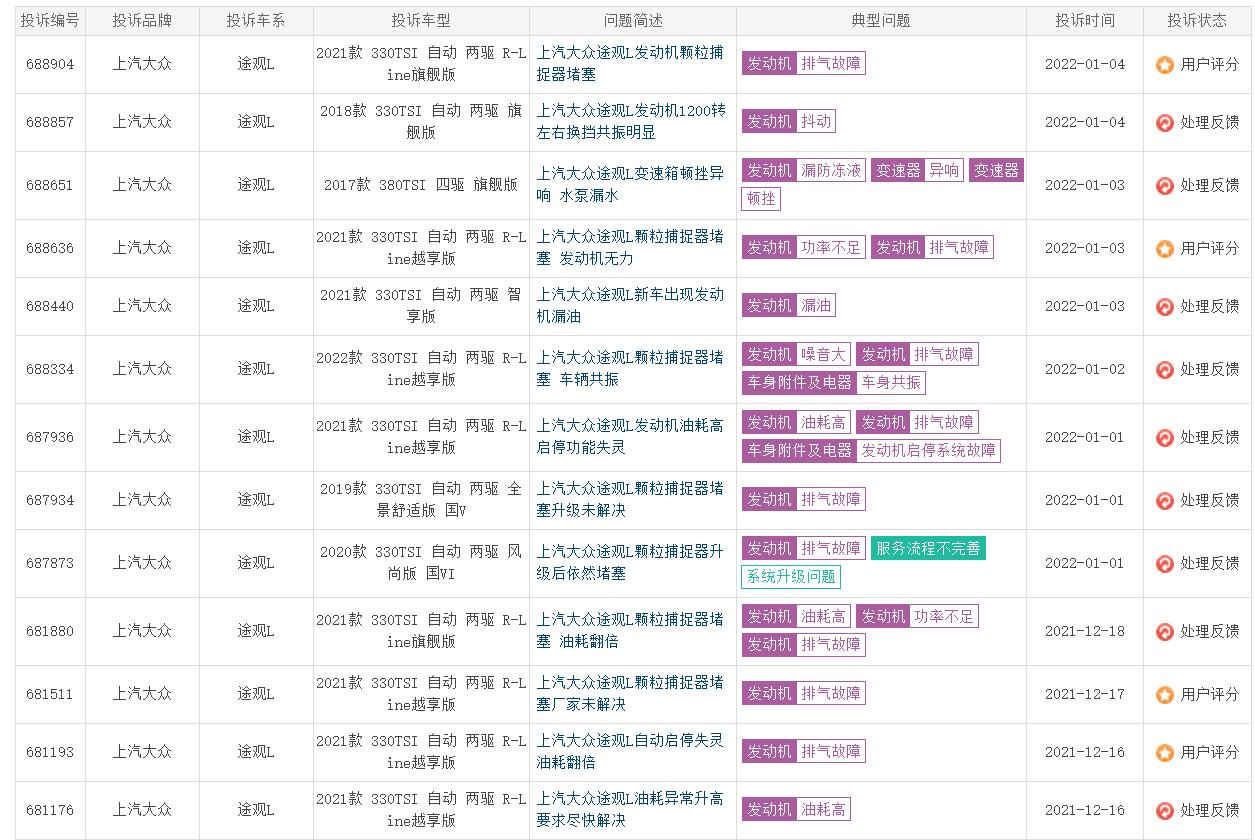This screenshot has width=1255, height=840.
Task: Click the 投诉时间 column header
Action: 1084,20
